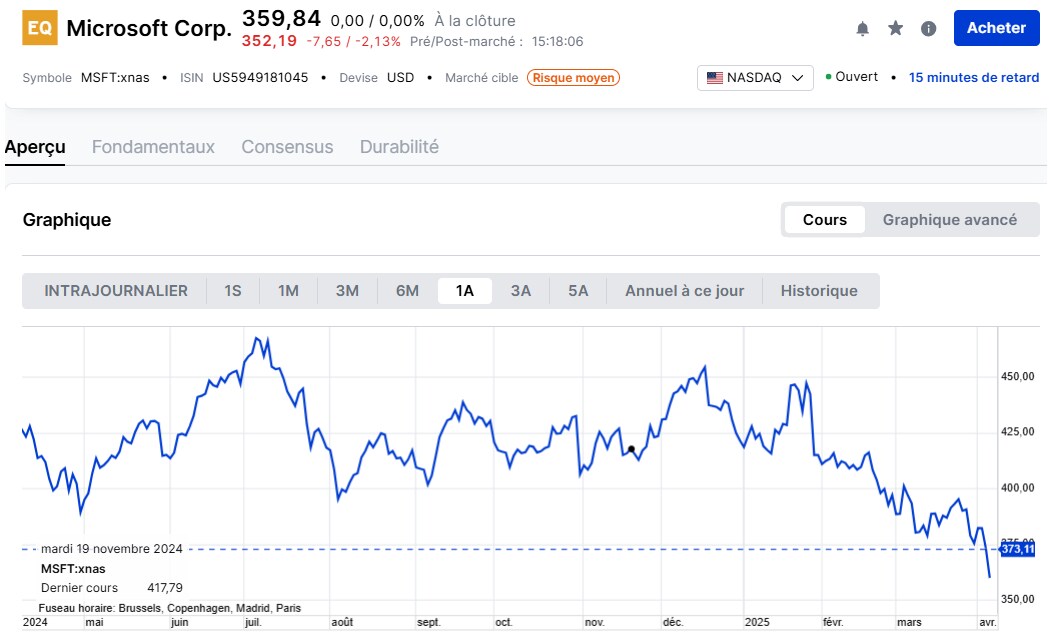Click the pre-market price 352,19

[269, 41]
